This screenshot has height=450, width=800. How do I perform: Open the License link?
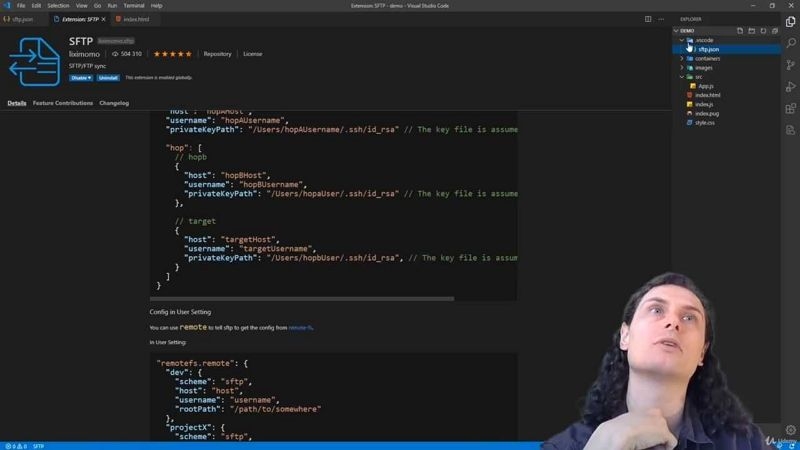tap(253, 54)
